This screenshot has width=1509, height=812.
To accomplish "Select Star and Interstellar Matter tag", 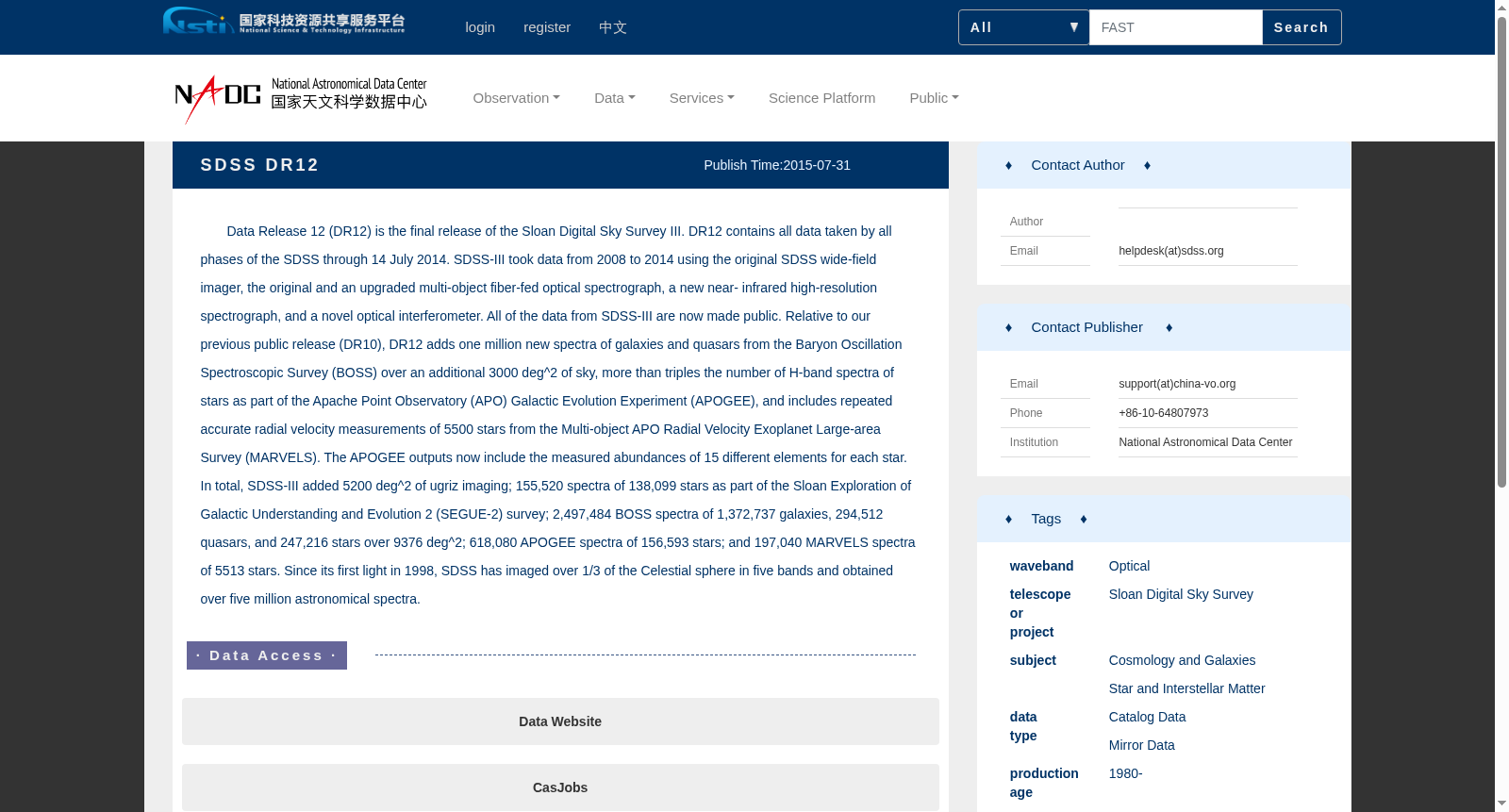I will click(1186, 688).
